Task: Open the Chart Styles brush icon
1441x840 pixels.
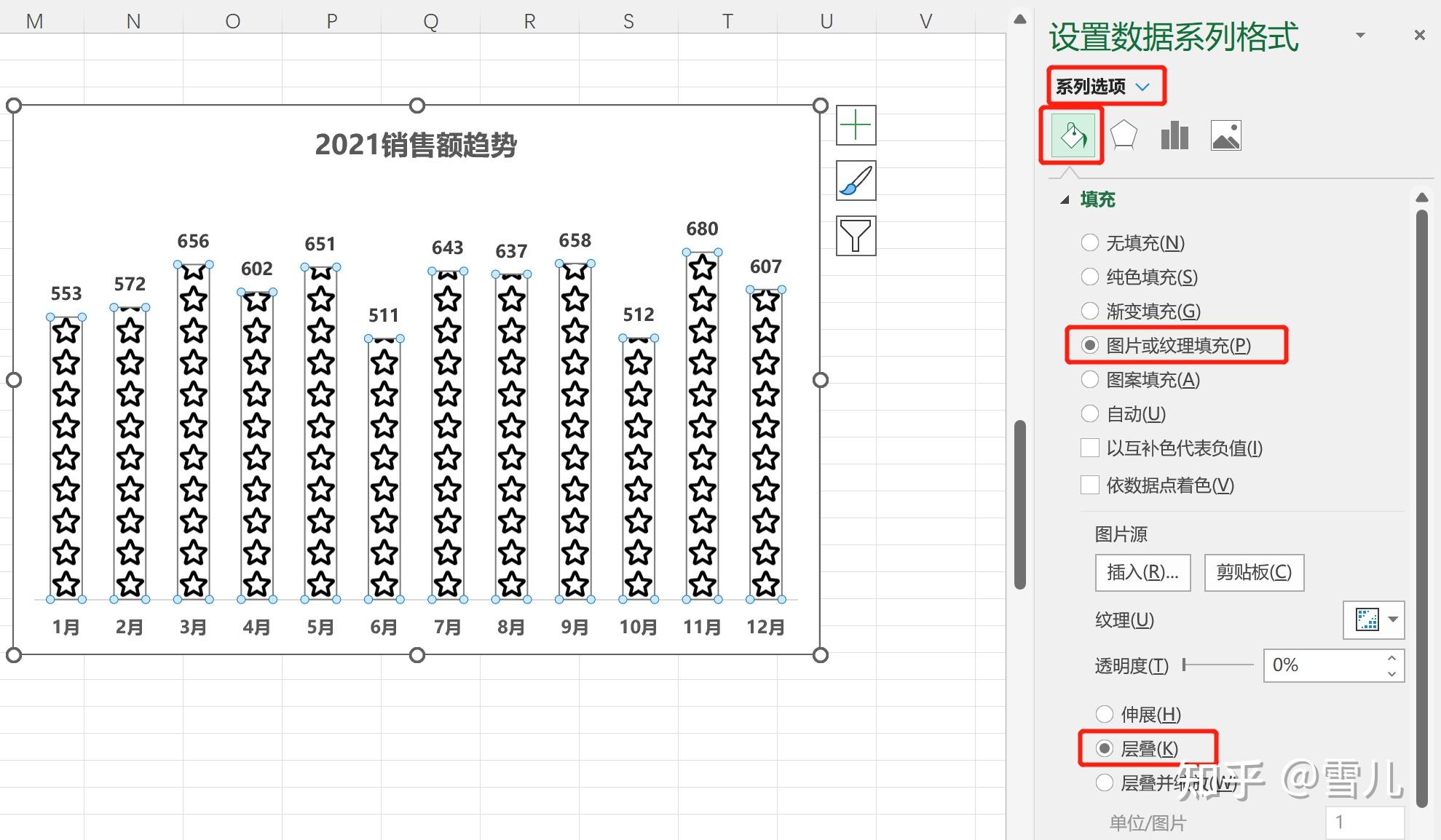Action: [x=856, y=181]
